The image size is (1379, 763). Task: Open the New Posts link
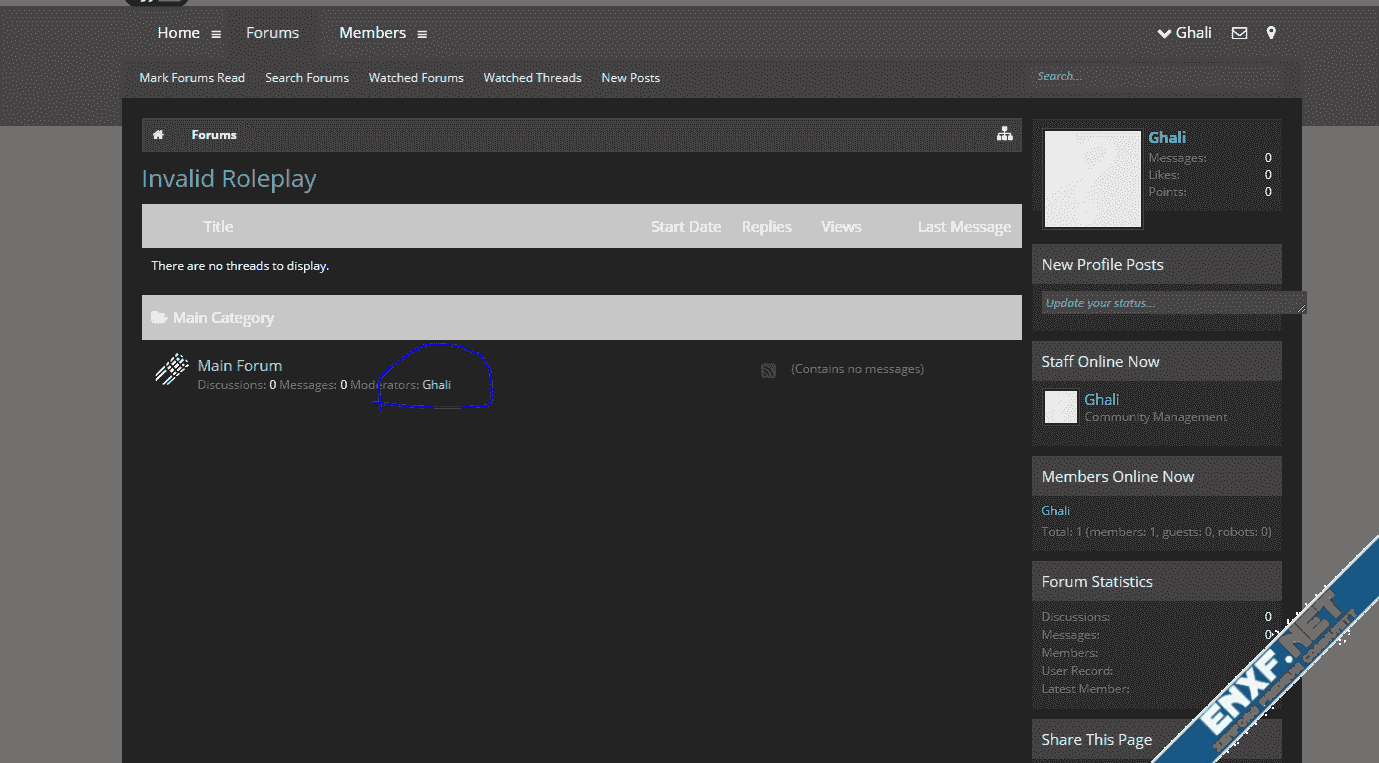[630, 78]
